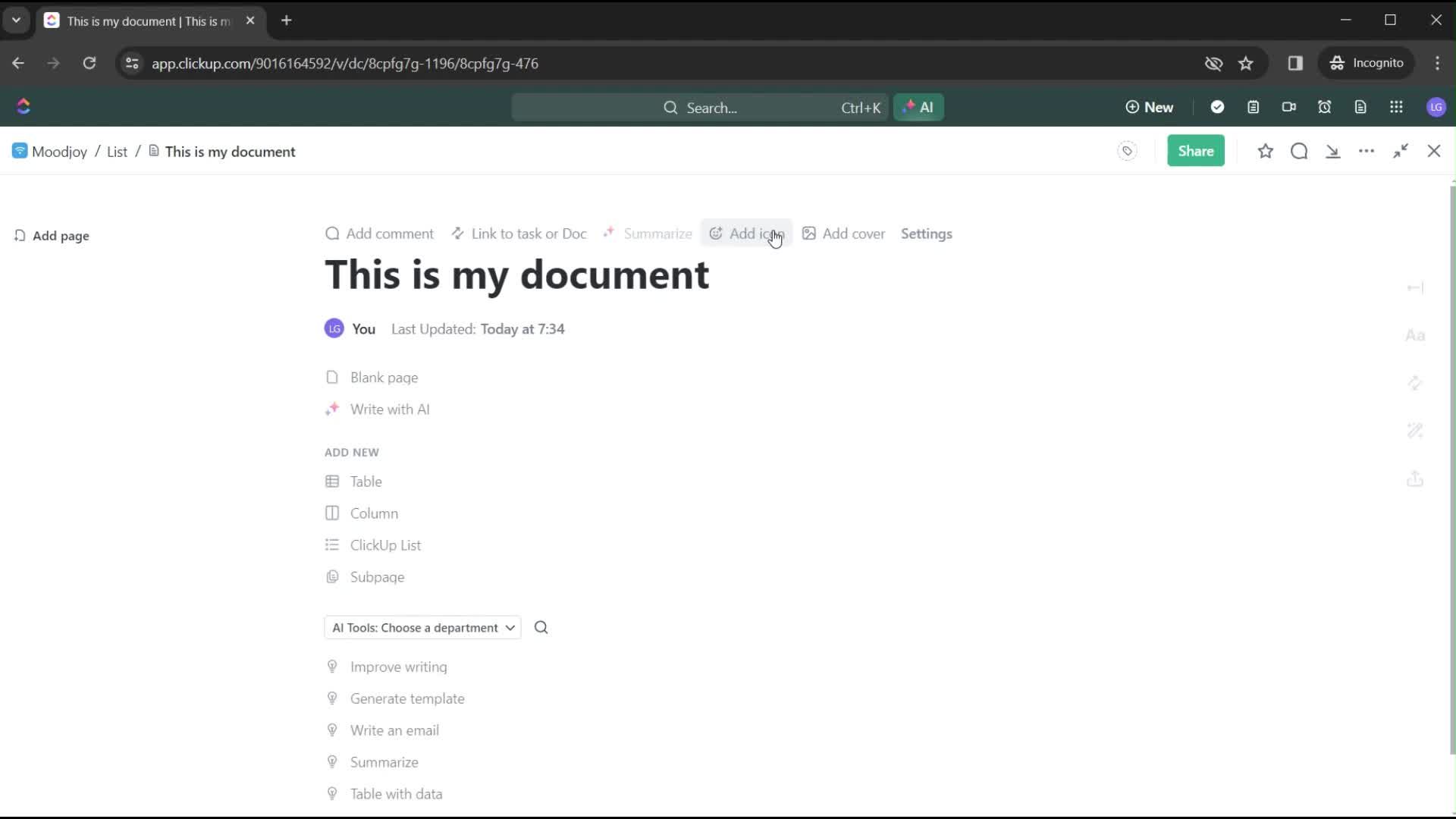Click the Add comment icon
This screenshot has width=1456, height=819.
[x=331, y=233]
